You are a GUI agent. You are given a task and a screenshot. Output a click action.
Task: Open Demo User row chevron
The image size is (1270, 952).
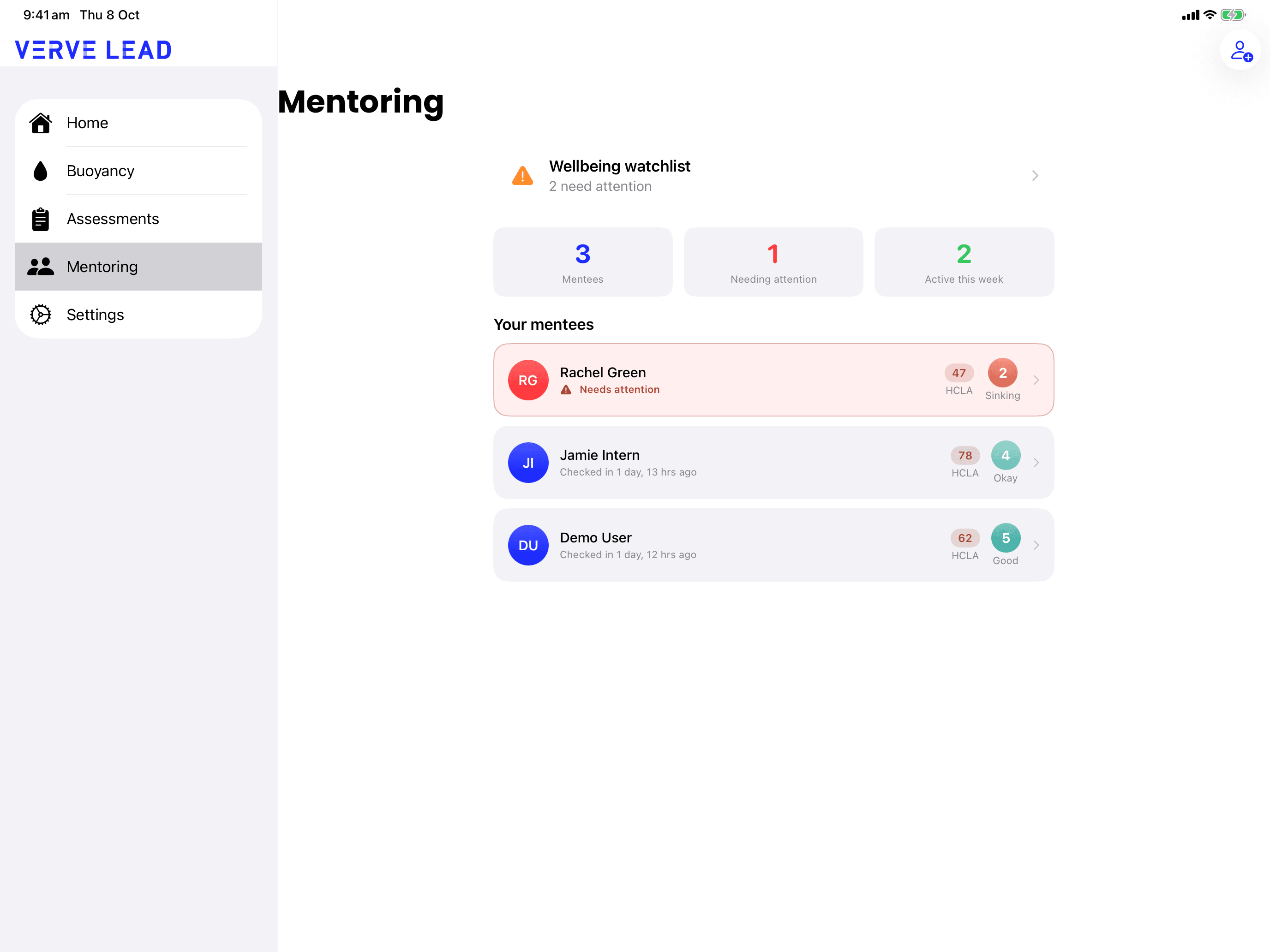point(1036,545)
